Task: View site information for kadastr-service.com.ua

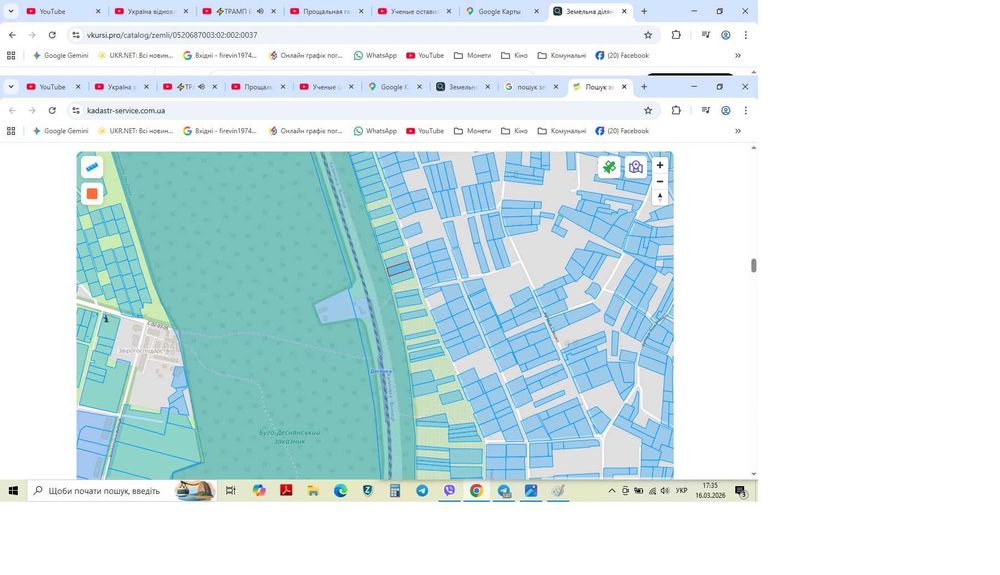Action: (x=76, y=110)
